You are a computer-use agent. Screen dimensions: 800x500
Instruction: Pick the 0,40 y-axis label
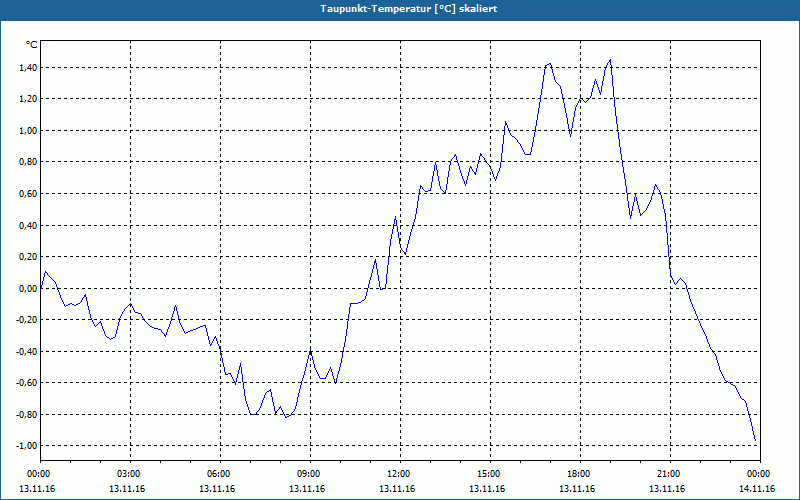[29, 226]
